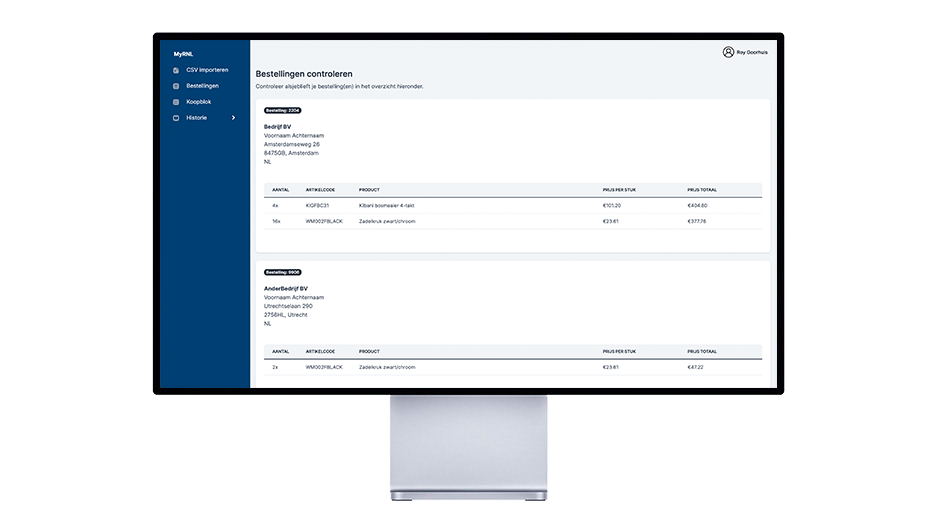Go to the Bestellingen menu item

(202, 86)
